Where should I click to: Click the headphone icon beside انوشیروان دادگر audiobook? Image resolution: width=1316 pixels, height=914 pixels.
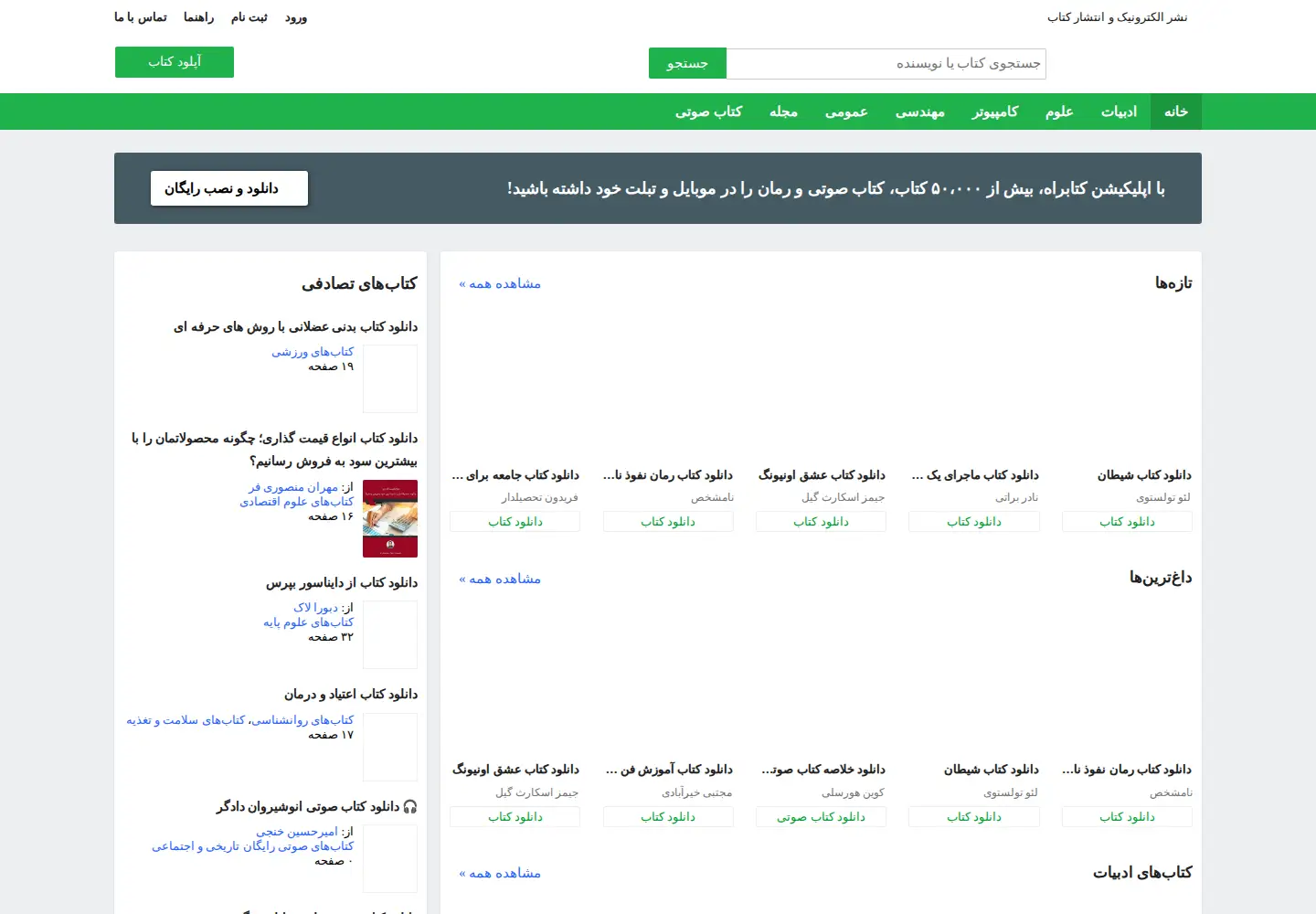coord(410,806)
